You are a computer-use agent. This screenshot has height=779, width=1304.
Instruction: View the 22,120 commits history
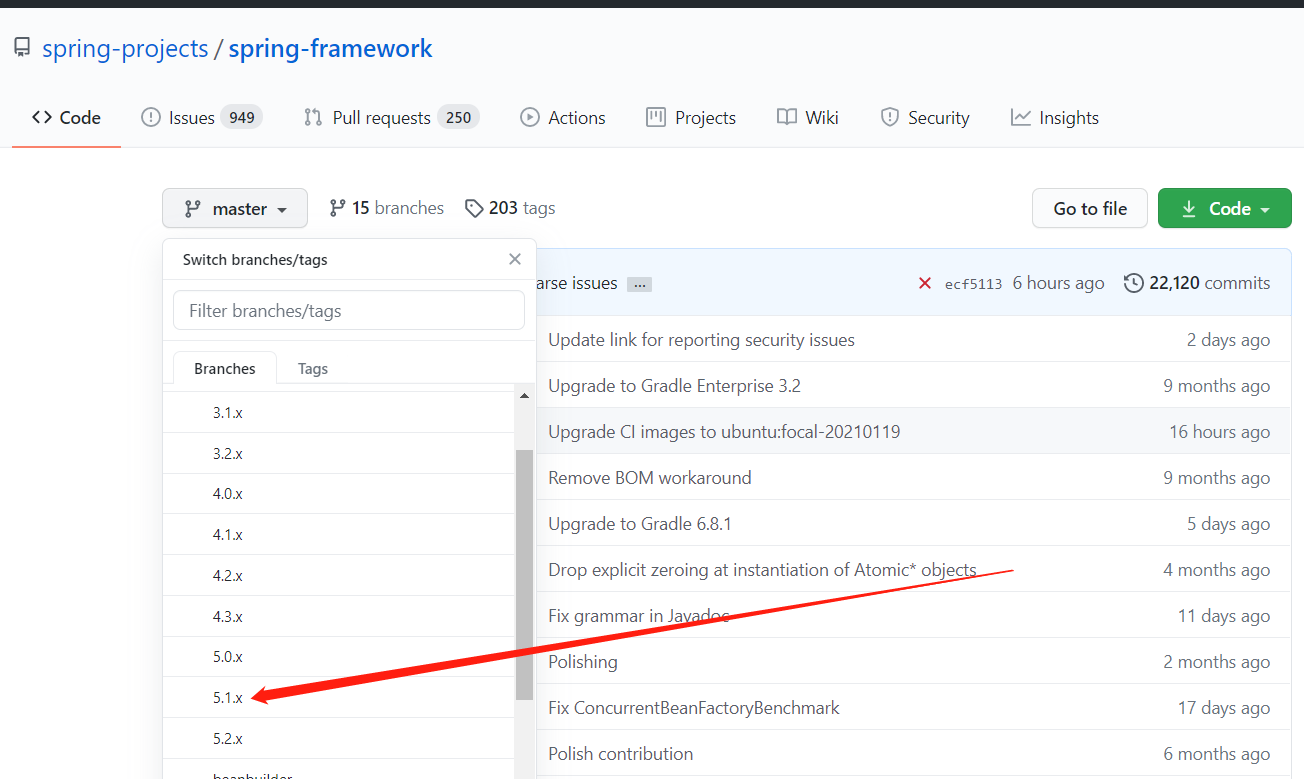(x=1197, y=283)
